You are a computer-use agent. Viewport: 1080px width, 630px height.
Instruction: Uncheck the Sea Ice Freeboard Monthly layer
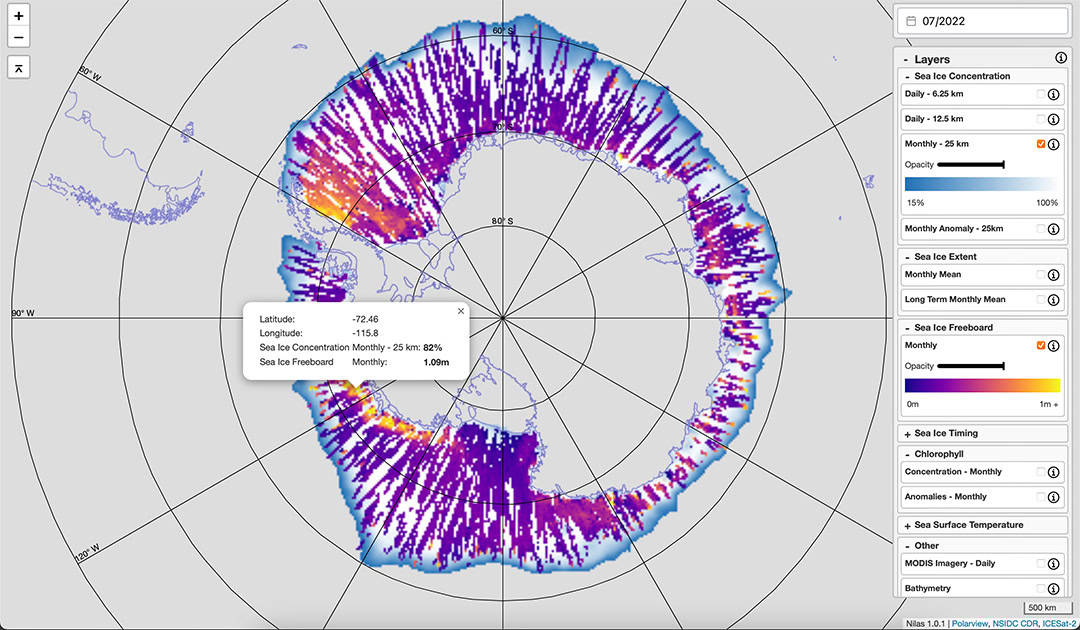click(x=1040, y=345)
